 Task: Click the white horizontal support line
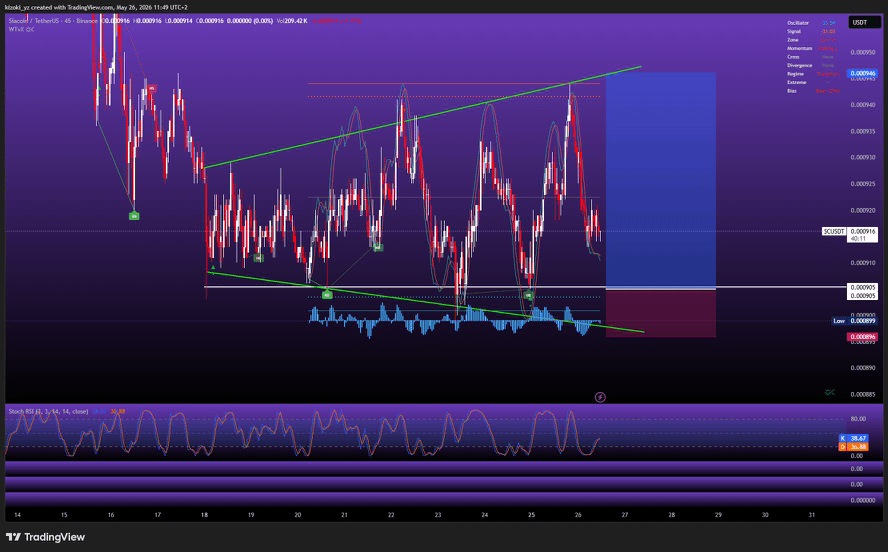tap(405, 287)
